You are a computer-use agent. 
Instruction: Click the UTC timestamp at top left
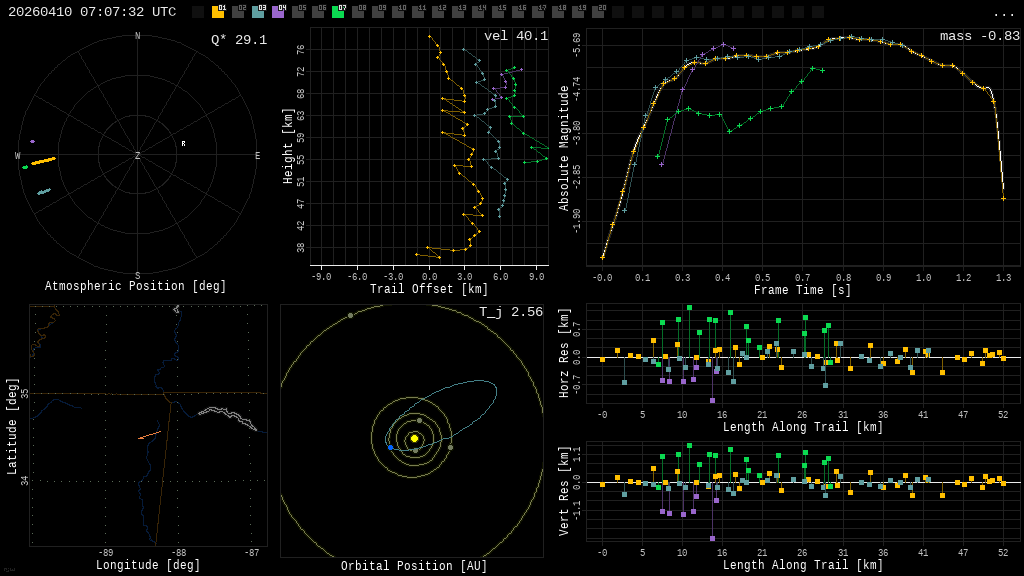92,12
